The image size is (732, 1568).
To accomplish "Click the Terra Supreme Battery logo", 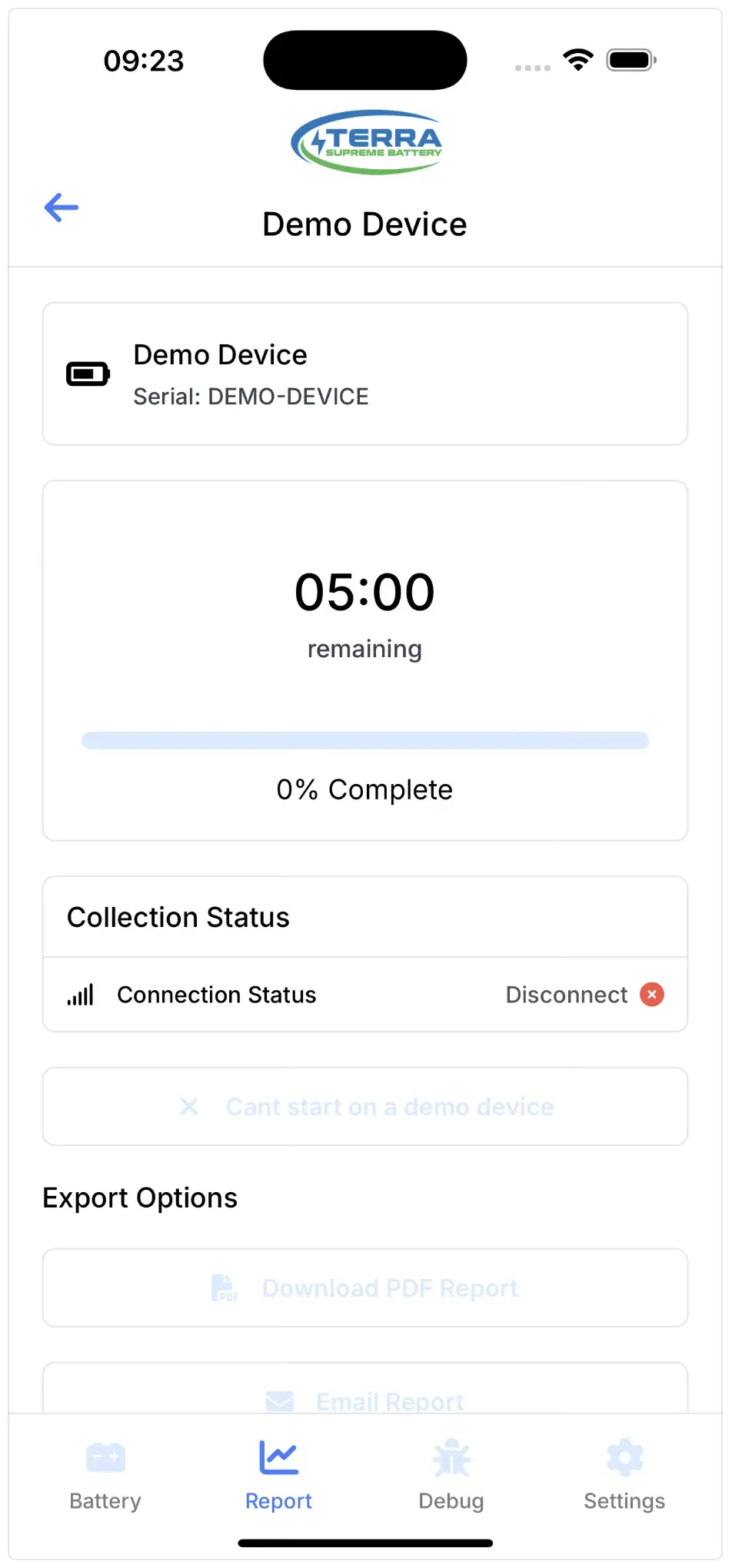I will pyautogui.click(x=366, y=141).
